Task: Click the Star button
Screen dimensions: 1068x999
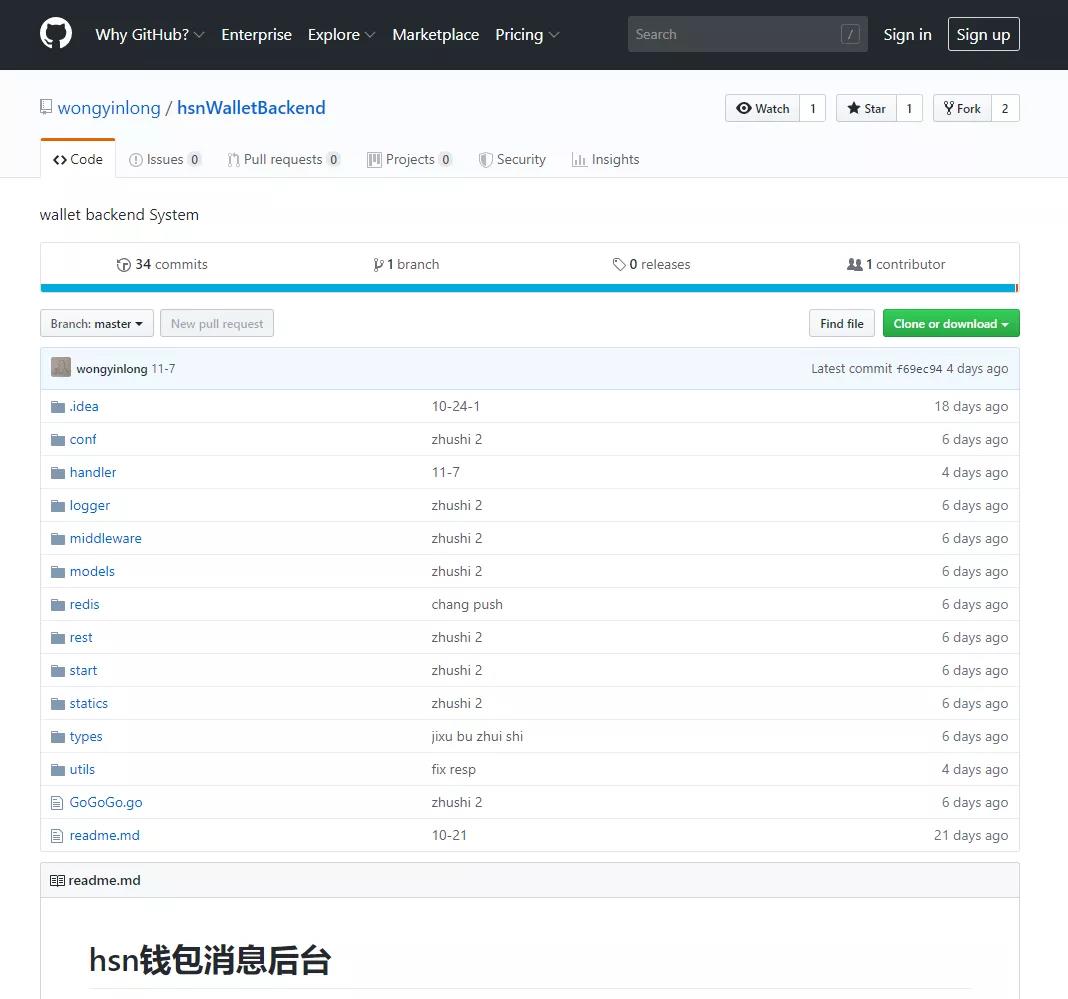Action: (x=866, y=108)
